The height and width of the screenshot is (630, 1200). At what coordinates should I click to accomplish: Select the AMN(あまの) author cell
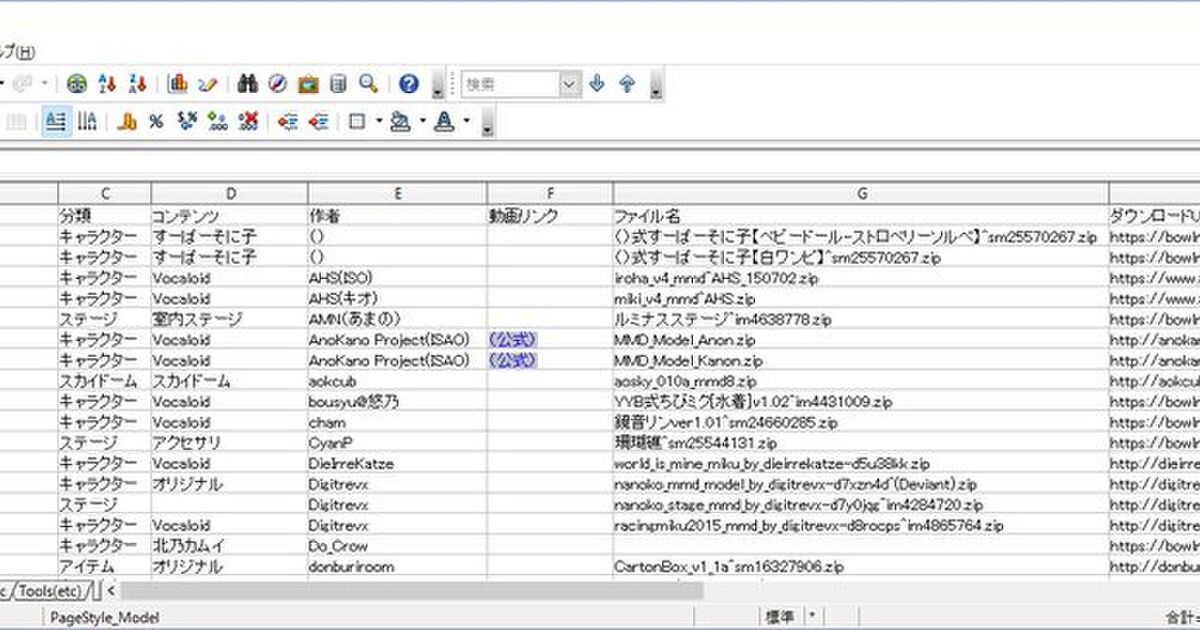click(x=397, y=318)
